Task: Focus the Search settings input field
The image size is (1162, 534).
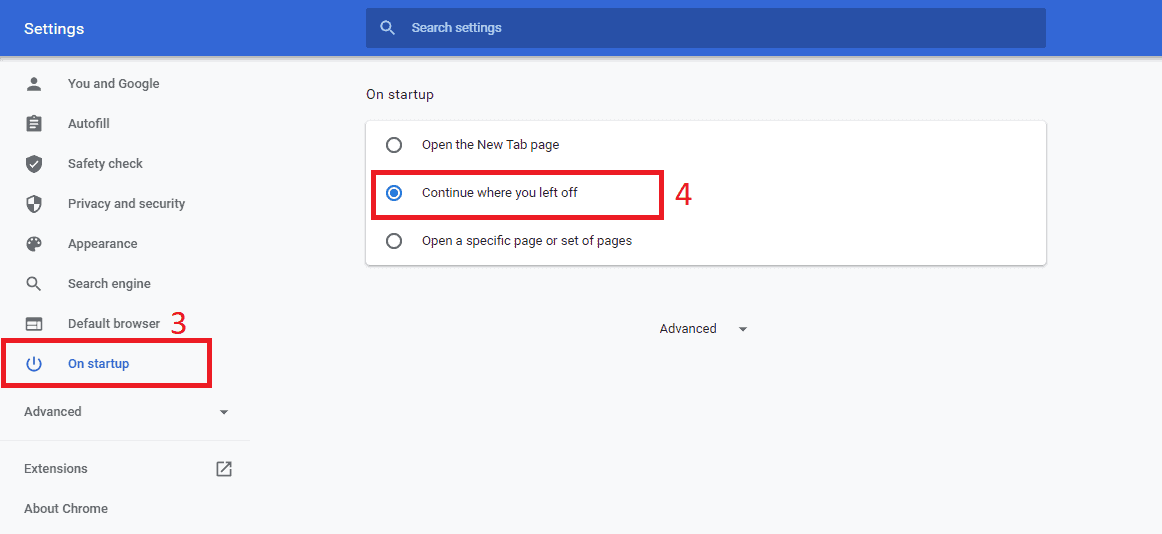Action: click(706, 28)
